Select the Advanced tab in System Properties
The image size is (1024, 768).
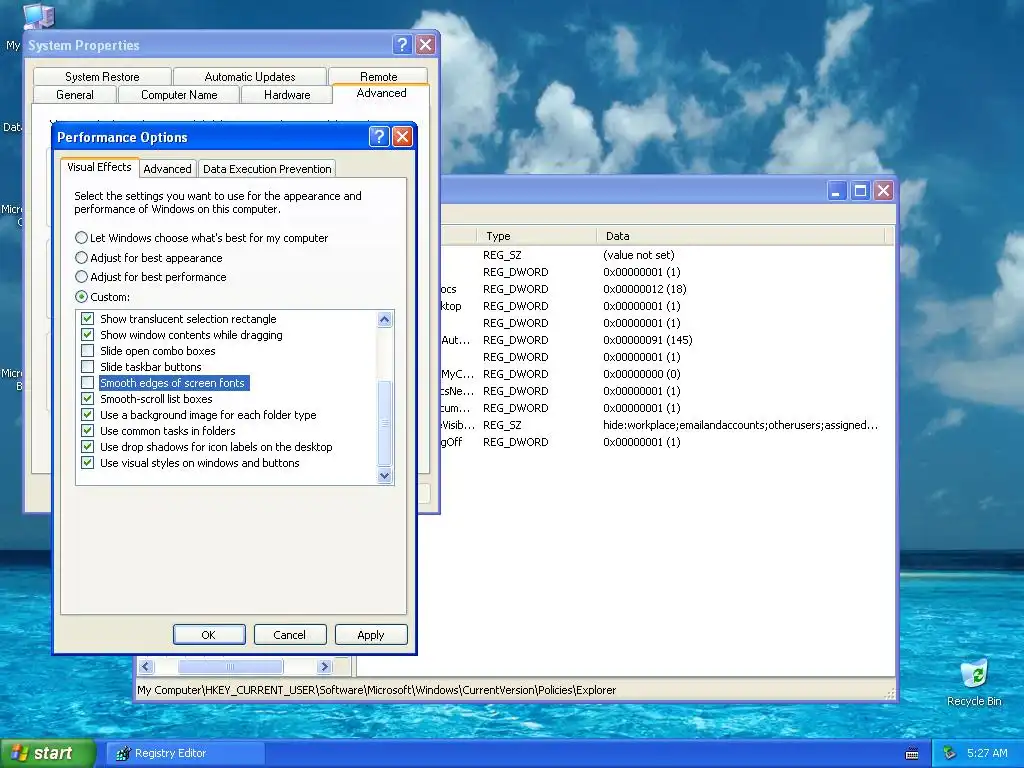(x=381, y=93)
